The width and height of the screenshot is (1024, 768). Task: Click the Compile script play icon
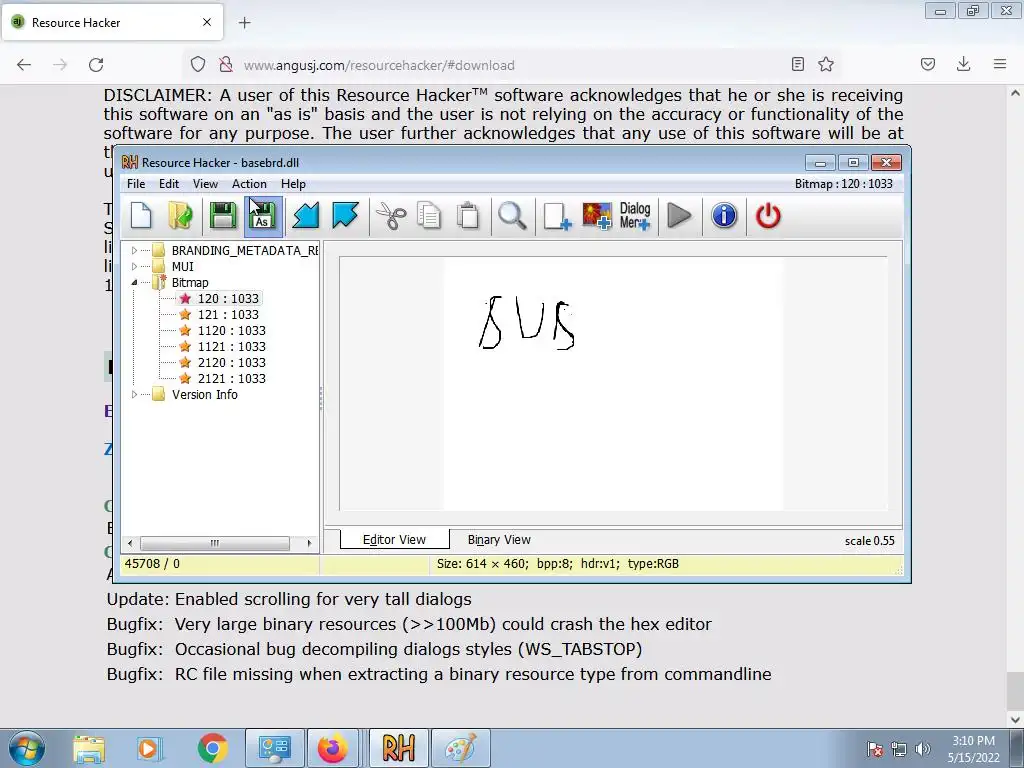tap(679, 216)
